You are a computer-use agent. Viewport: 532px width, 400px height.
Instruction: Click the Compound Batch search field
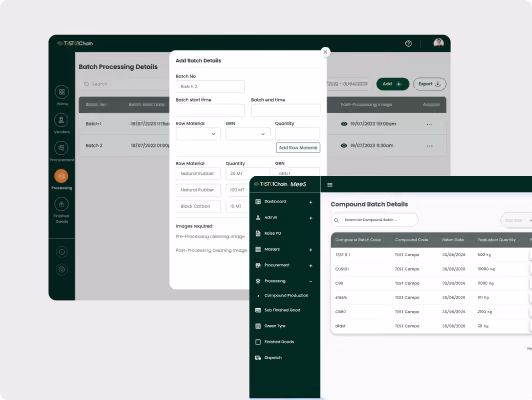(x=375, y=220)
